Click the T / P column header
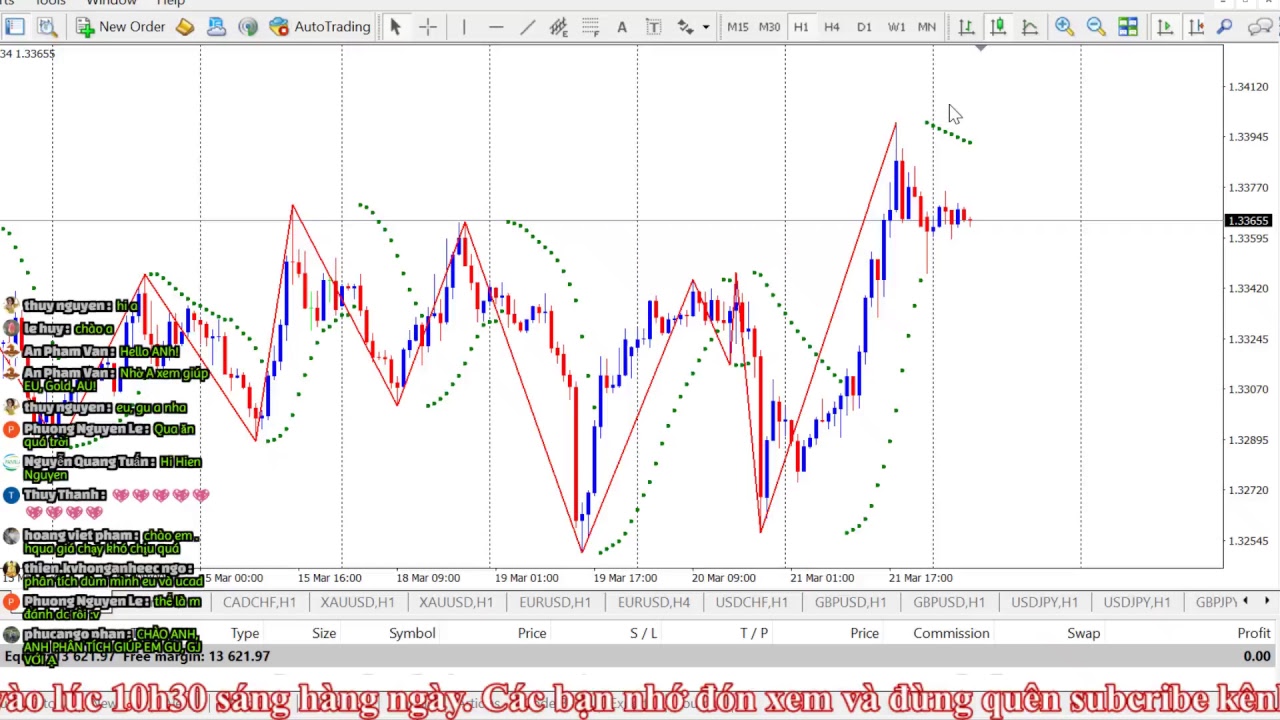 [754, 633]
